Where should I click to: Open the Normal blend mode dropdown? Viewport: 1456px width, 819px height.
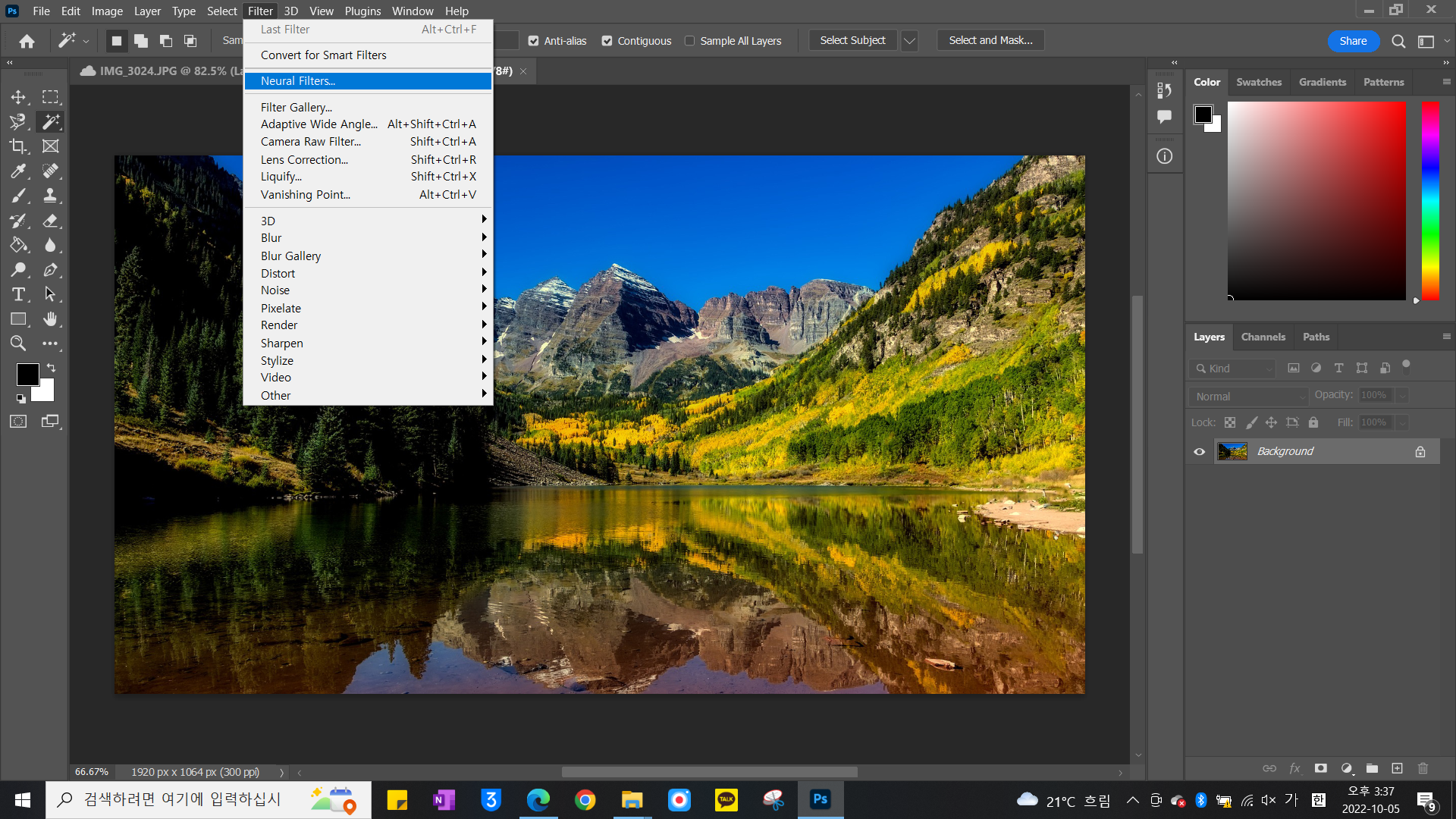point(1249,397)
